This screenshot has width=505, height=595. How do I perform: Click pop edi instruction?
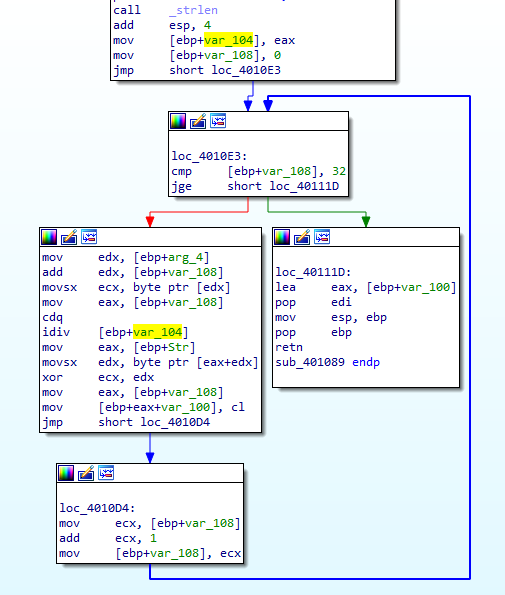coord(313,302)
